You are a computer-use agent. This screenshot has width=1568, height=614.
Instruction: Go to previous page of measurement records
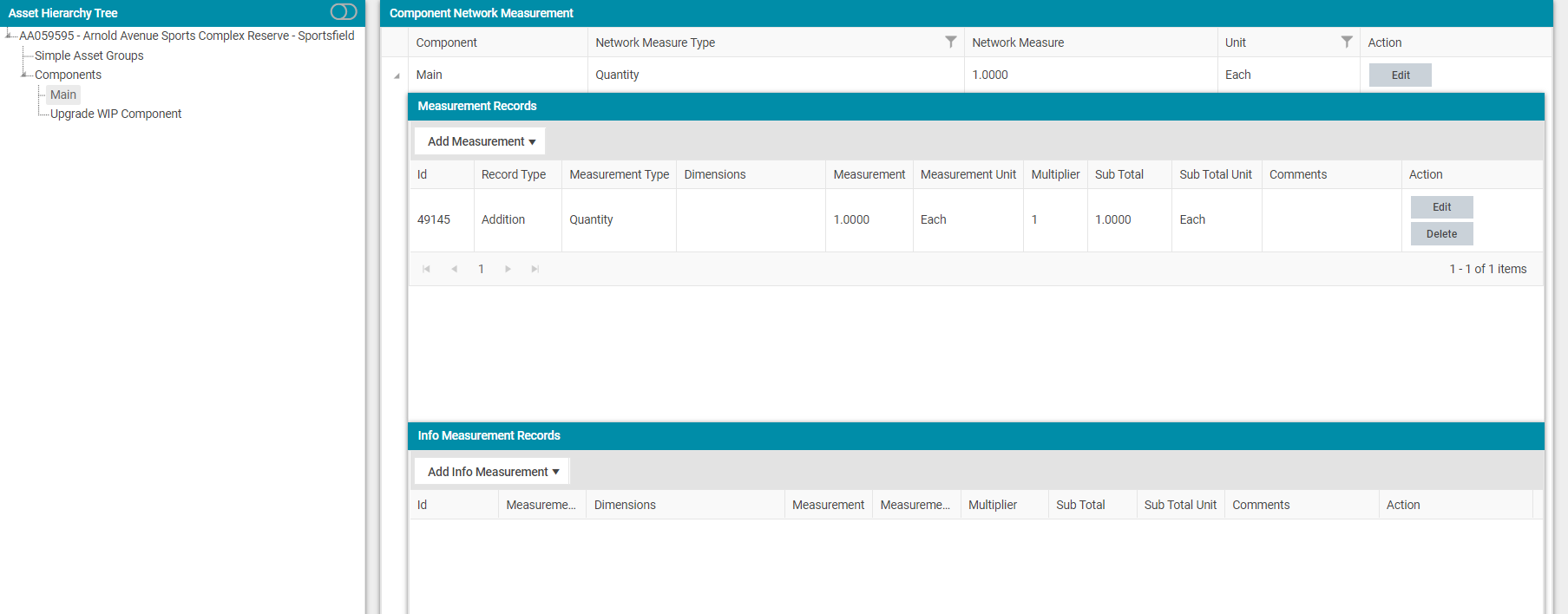point(454,269)
